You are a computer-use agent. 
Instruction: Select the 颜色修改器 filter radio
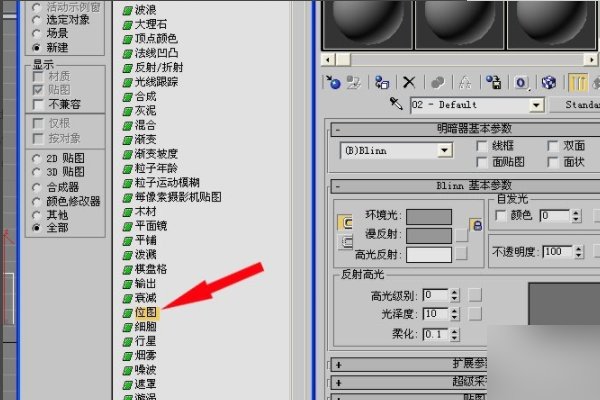pos(36,201)
